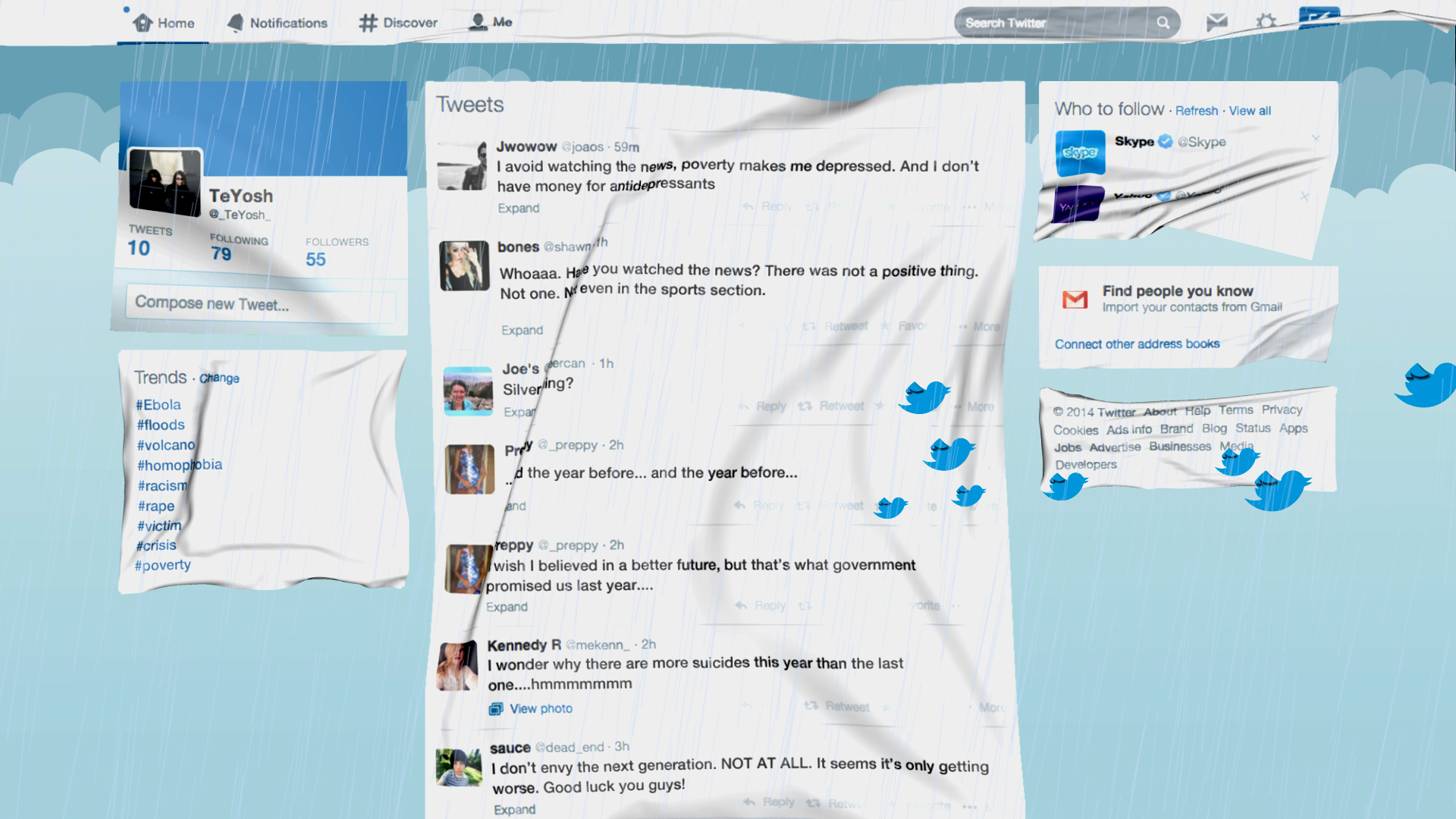Open the Me profile tab
The width and height of the screenshot is (1456, 819).
491,22
